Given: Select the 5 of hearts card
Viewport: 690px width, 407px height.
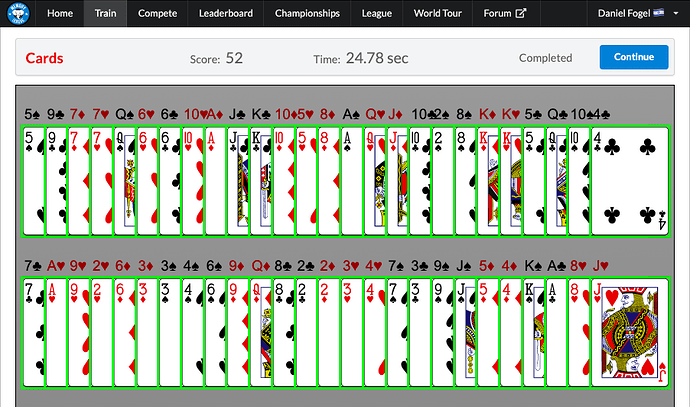Looking at the screenshot, I should click(307, 181).
